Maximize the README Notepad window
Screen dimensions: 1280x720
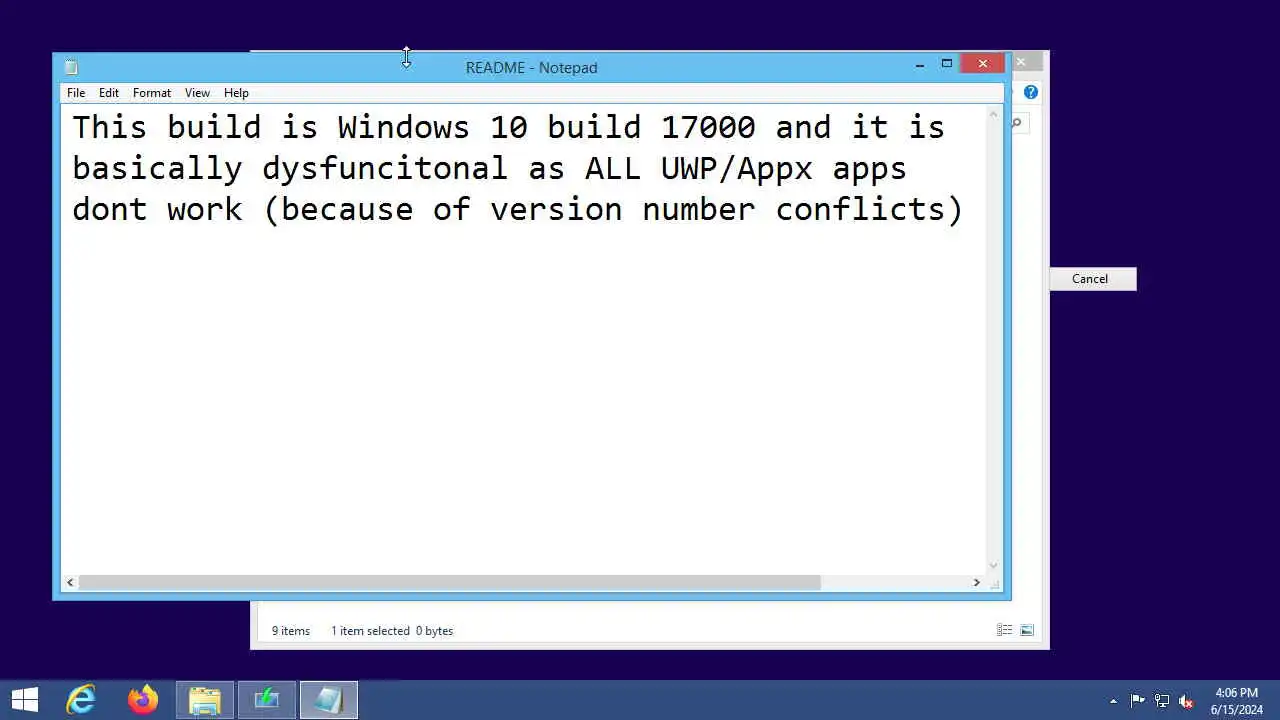(x=947, y=64)
